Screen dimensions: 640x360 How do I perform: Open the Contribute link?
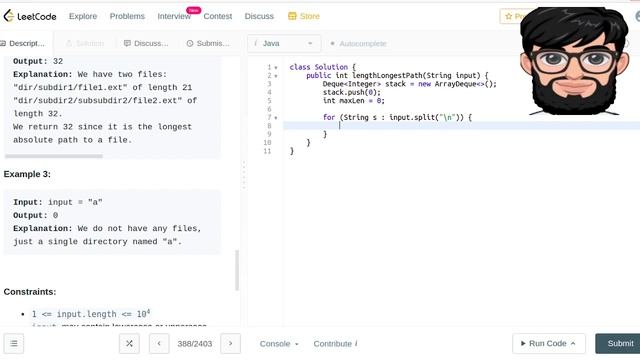pyautogui.click(x=335, y=344)
